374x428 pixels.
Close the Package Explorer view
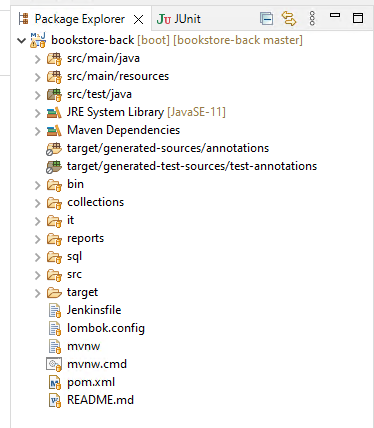(x=138, y=20)
